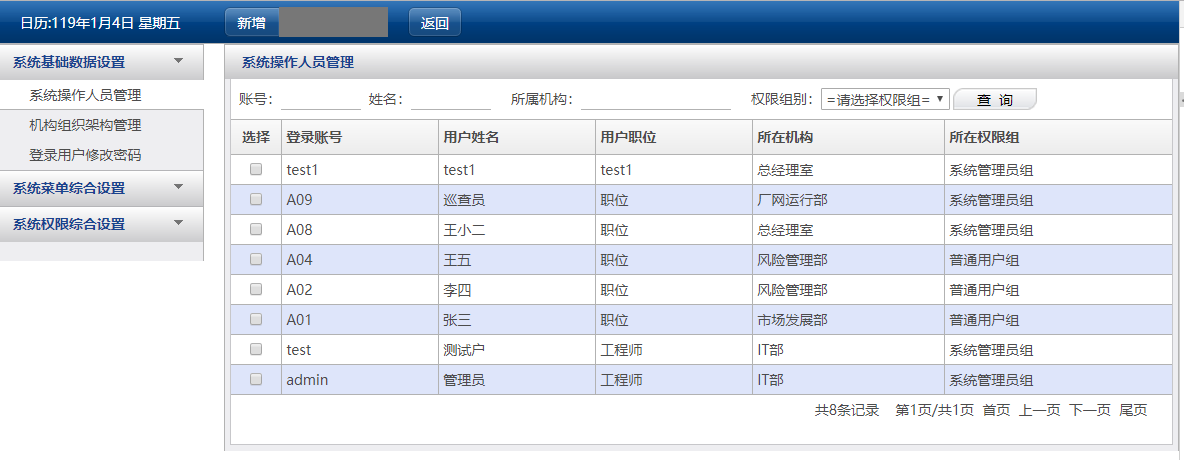This screenshot has height=460, width=1184.
Task: Collapse the 系统基础数据设置 section arrow
Action: point(178,61)
